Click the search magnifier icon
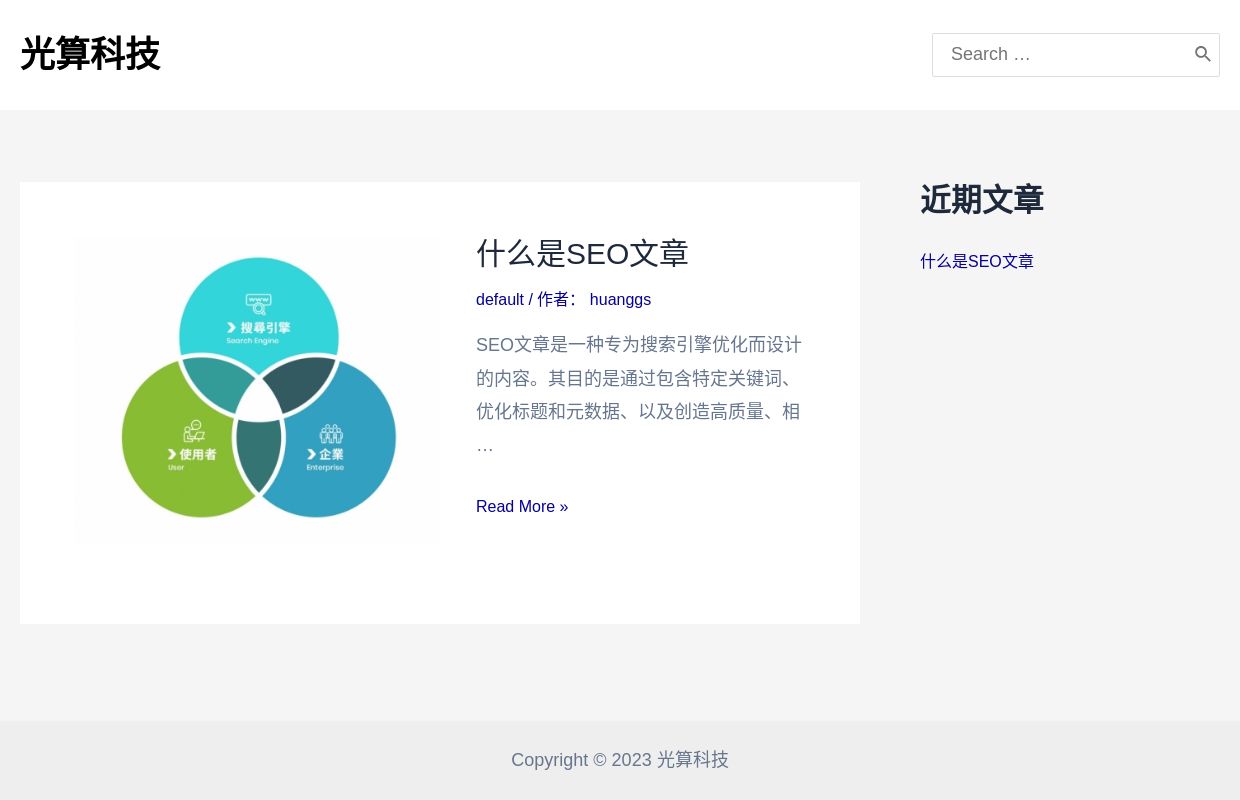Image resolution: width=1240 pixels, height=800 pixels. [1203, 54]
